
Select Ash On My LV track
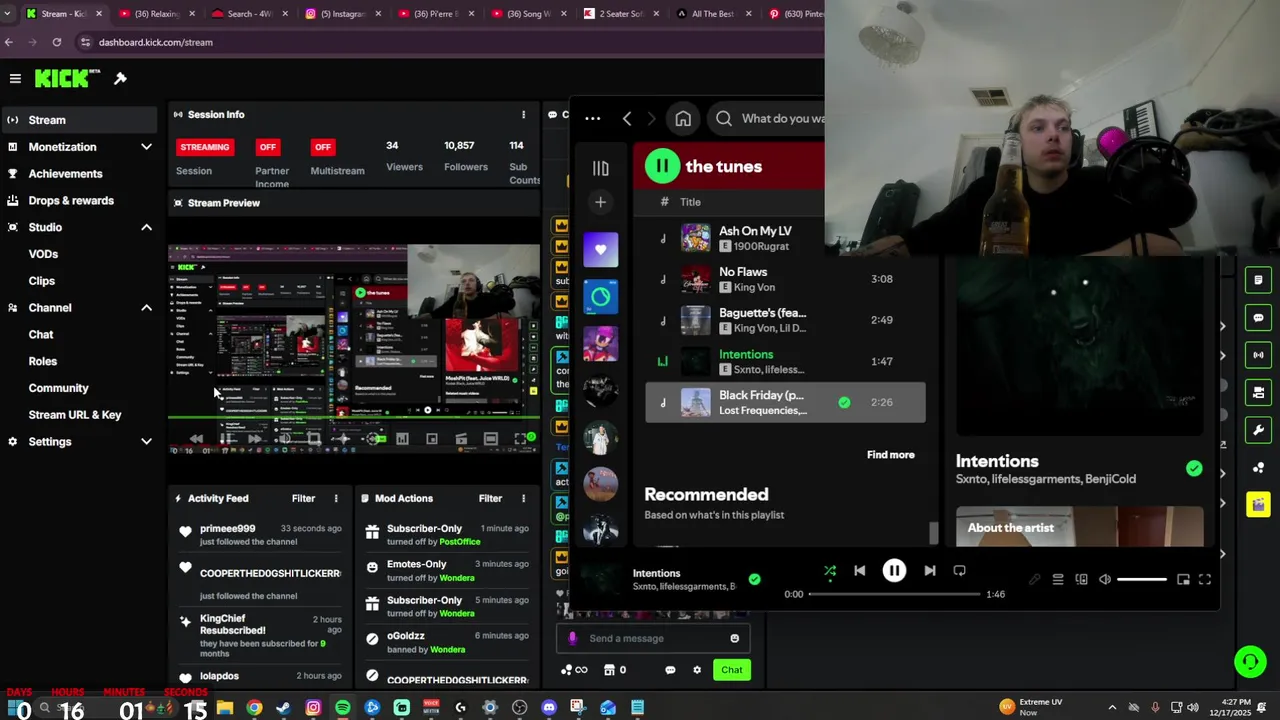pyautogui.click(x=785, y=238)
